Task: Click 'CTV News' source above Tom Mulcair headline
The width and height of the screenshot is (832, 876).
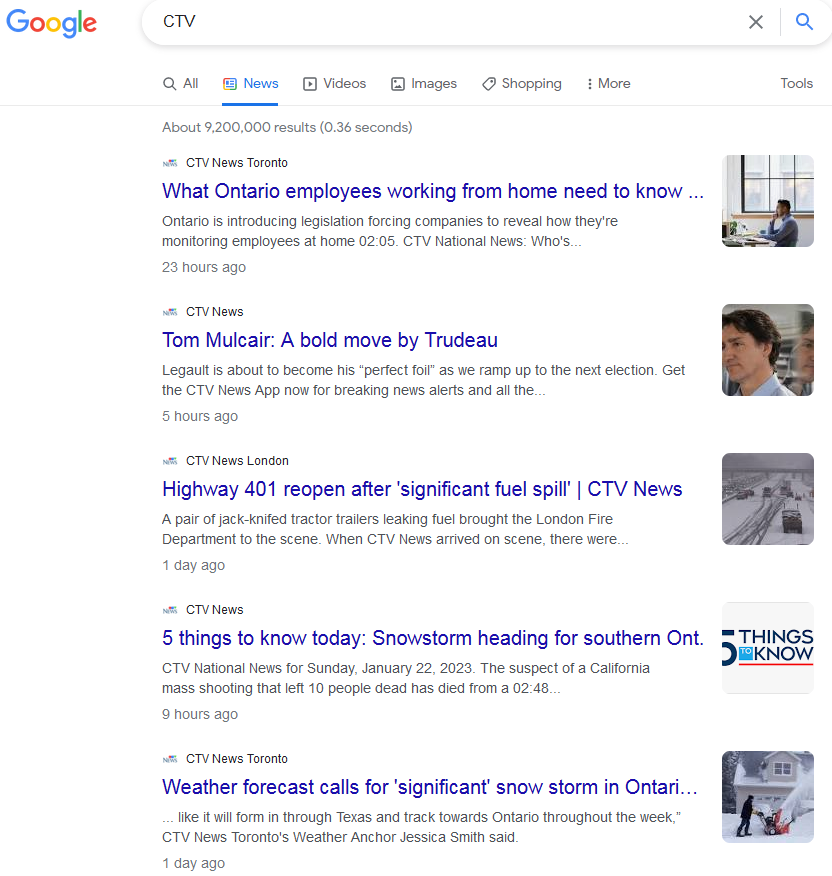Action: click(215, 312)
